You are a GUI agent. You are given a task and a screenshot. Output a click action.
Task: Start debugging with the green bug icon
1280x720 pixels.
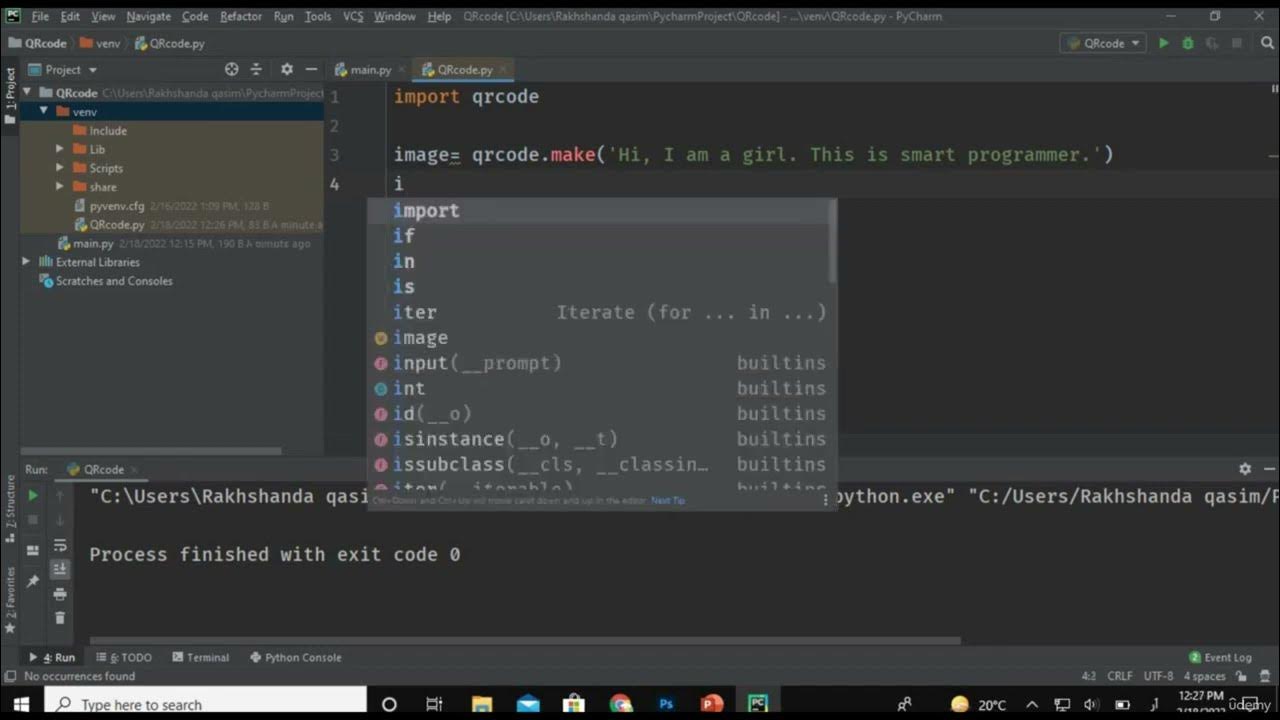pyautogui.click(x=1188, y=43)
